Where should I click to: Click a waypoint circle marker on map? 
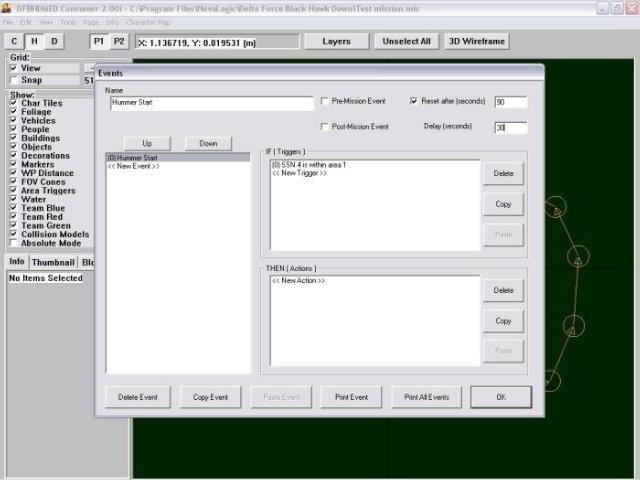[x=573, y=326]
